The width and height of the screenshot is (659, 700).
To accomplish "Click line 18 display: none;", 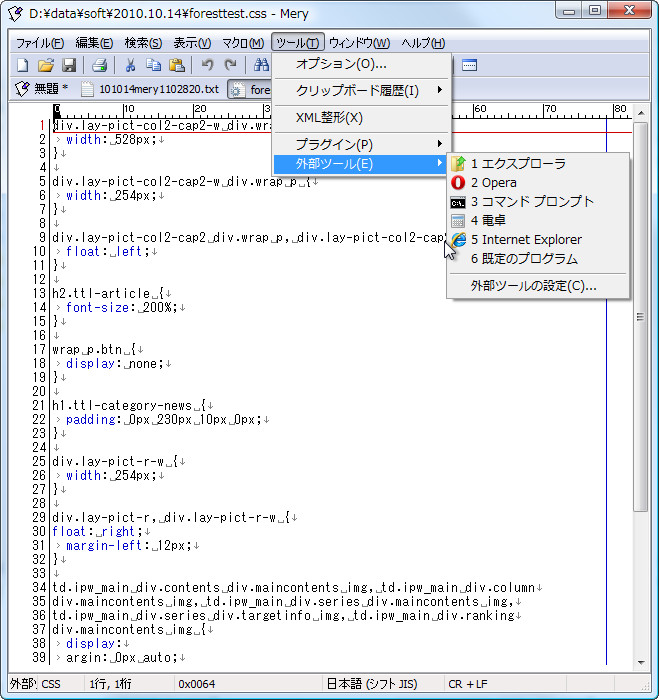I will coord(115,363).
